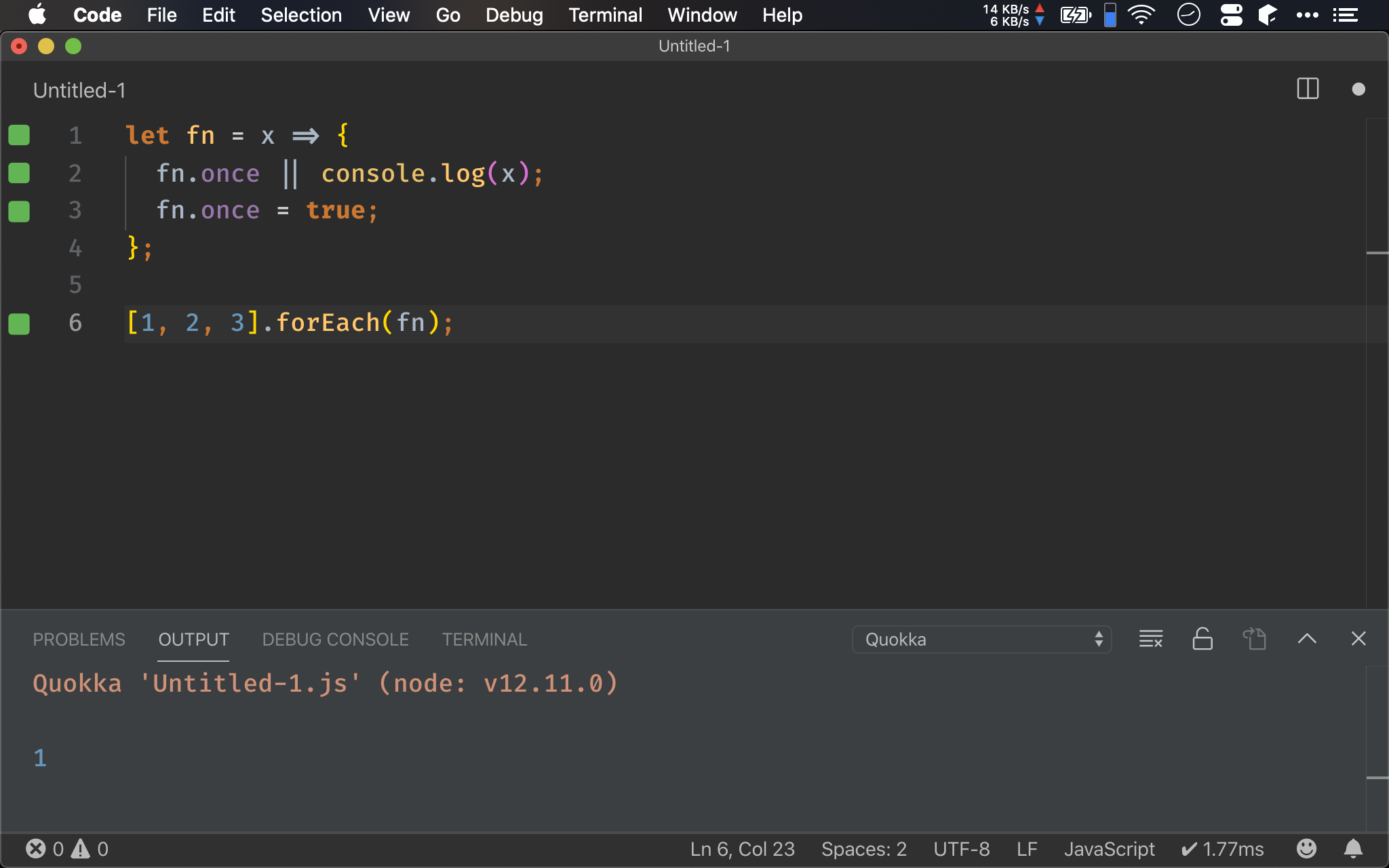
Task: Open the Debug menu in menu bar
Action: tap(513, 15)
